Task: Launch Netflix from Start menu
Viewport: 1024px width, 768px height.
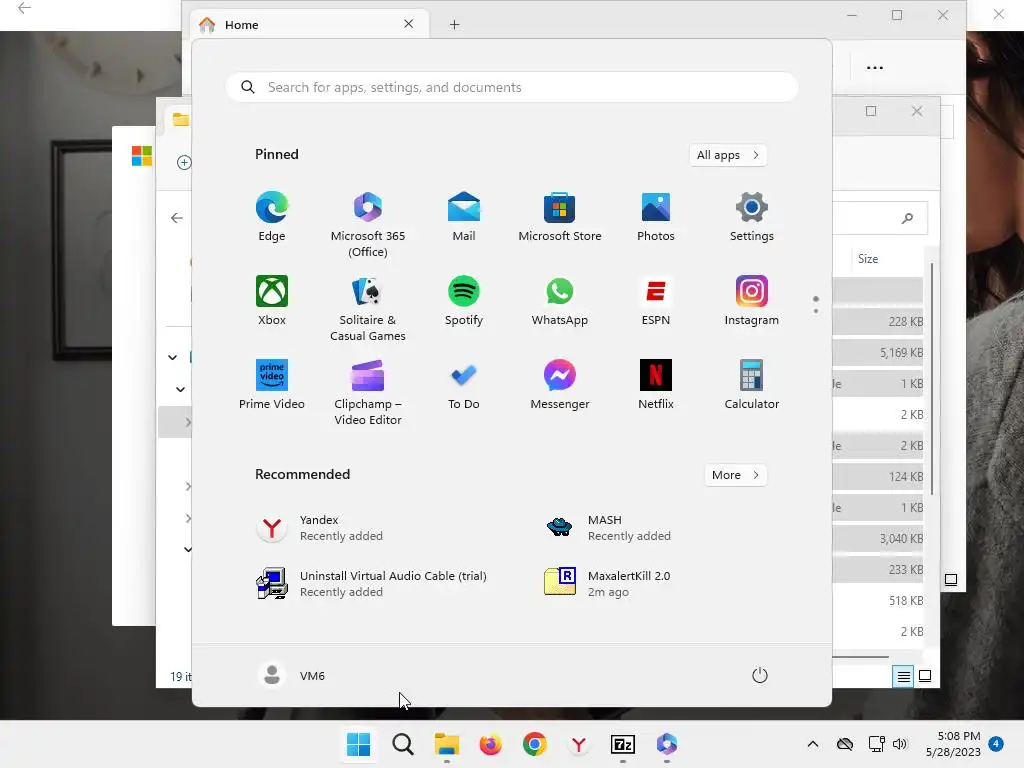Action: click(656, 385)
